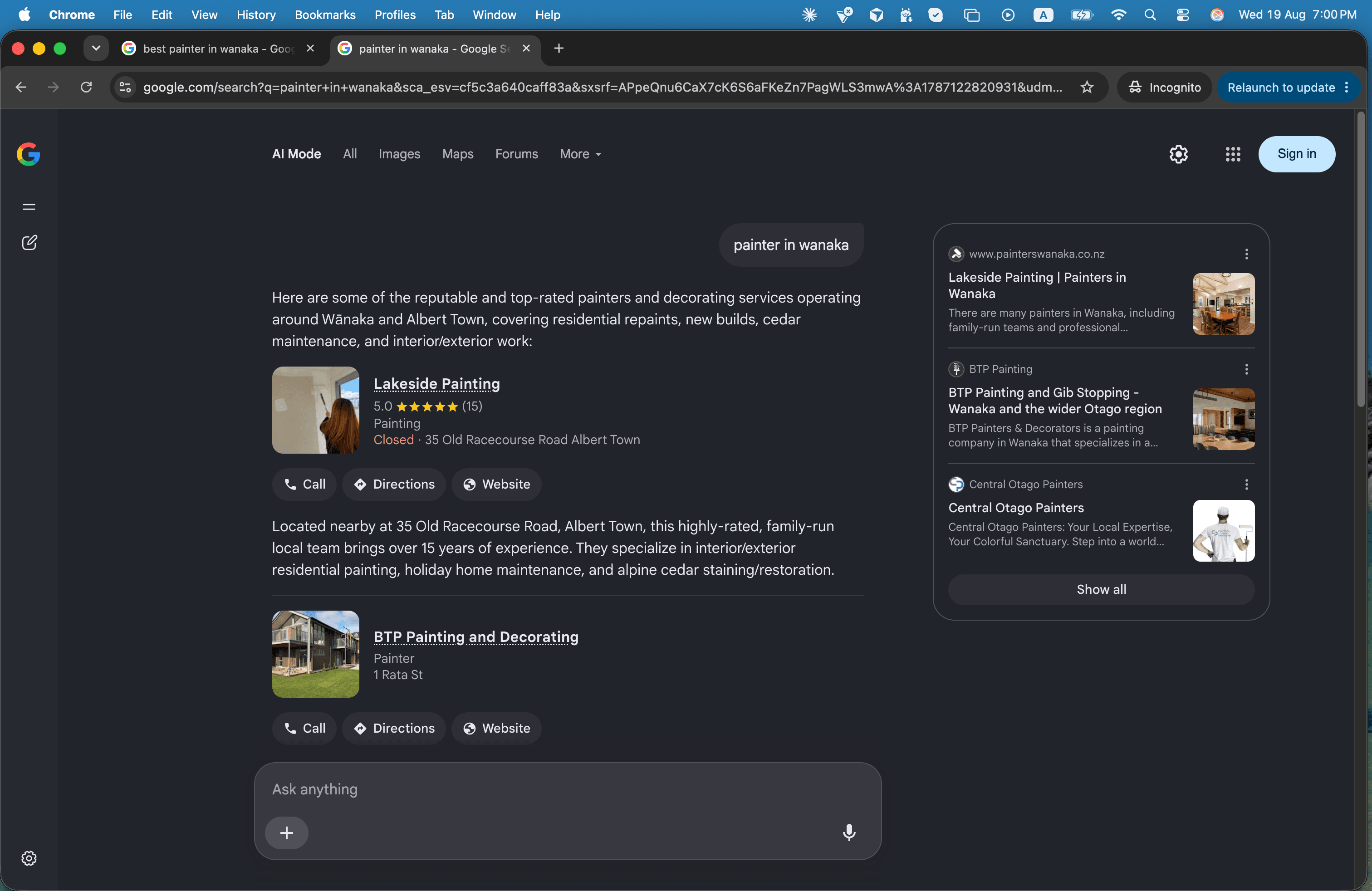This screenshot has height=891, width=1372.
Task: Go back to the previous page
Action: [21, 87]
